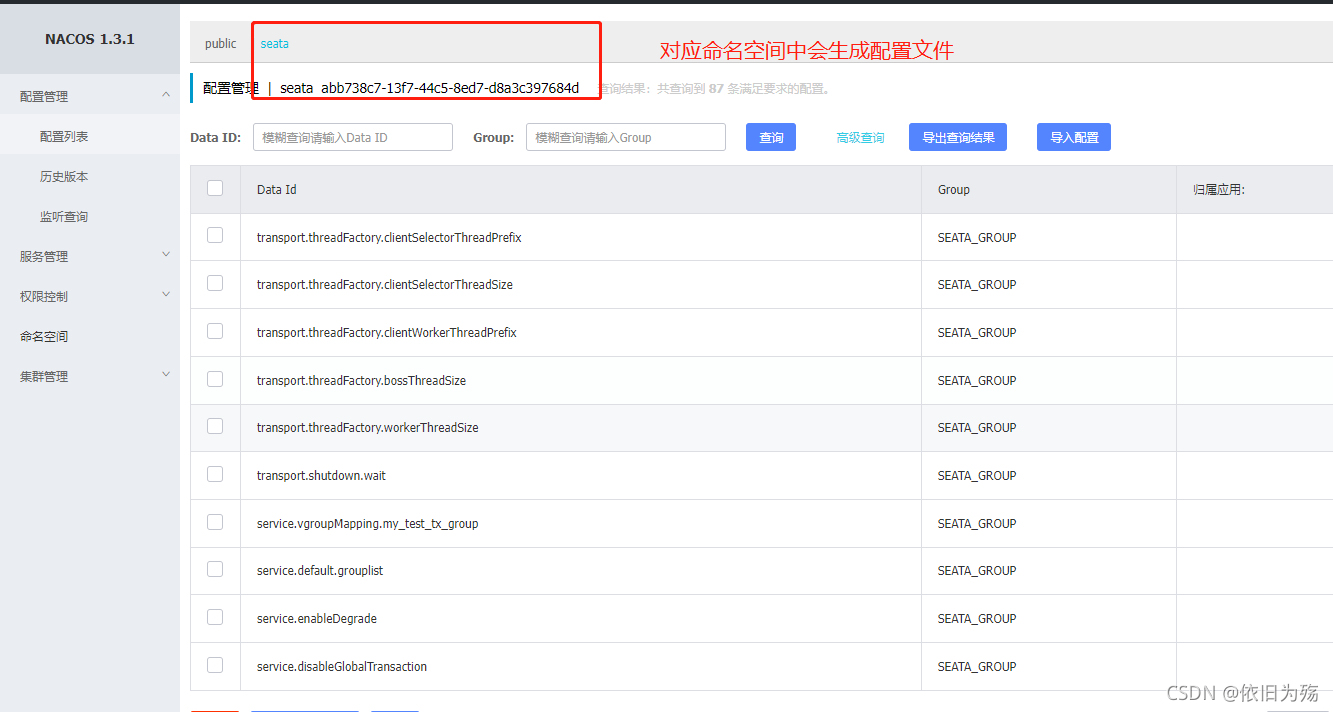
Task: Click the NACOS 1.3.1 logo title
Action: [x=90, y=39]
